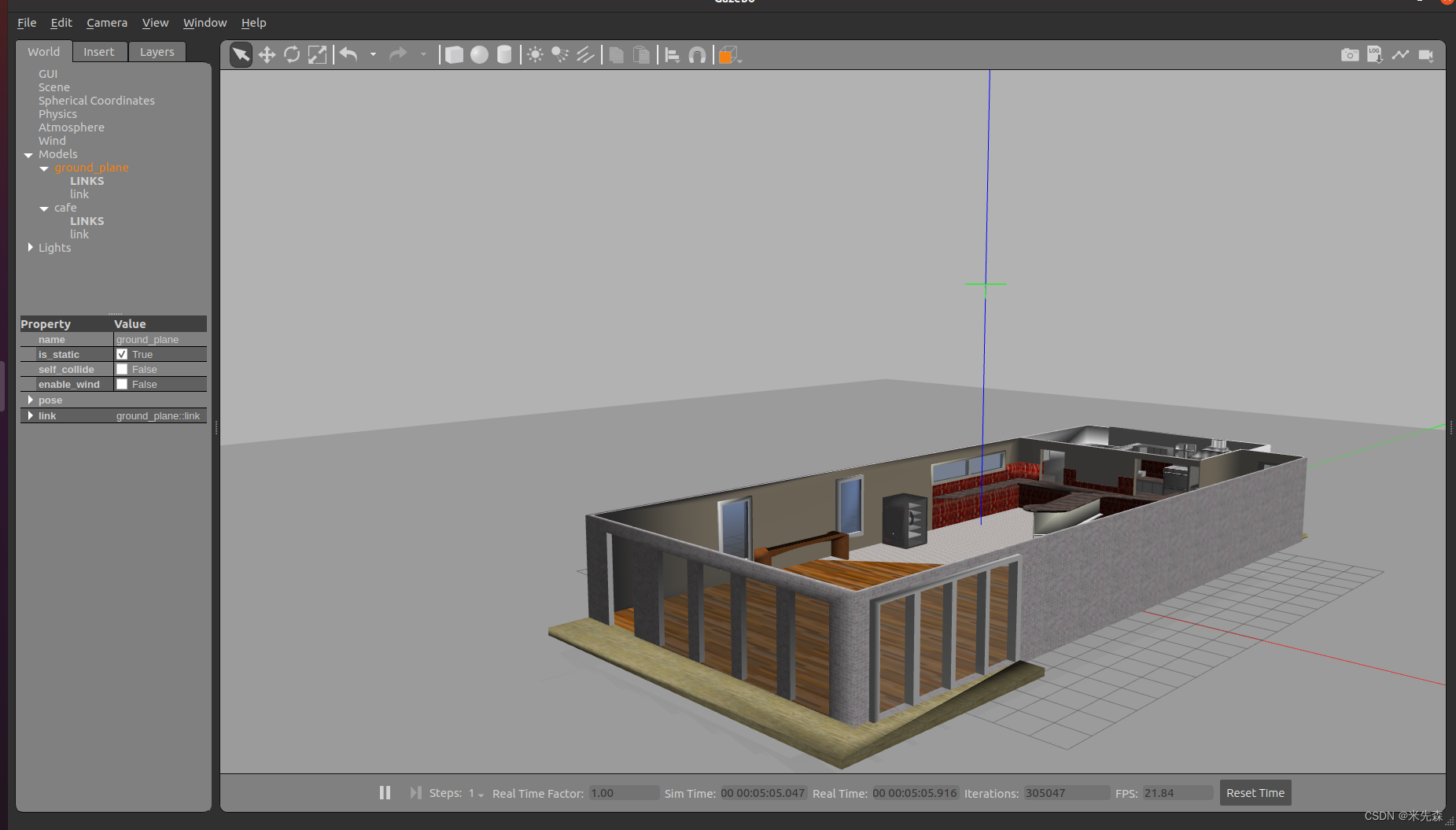
Task: Click the paste icon in toolbar
Action: coord(642,54)
